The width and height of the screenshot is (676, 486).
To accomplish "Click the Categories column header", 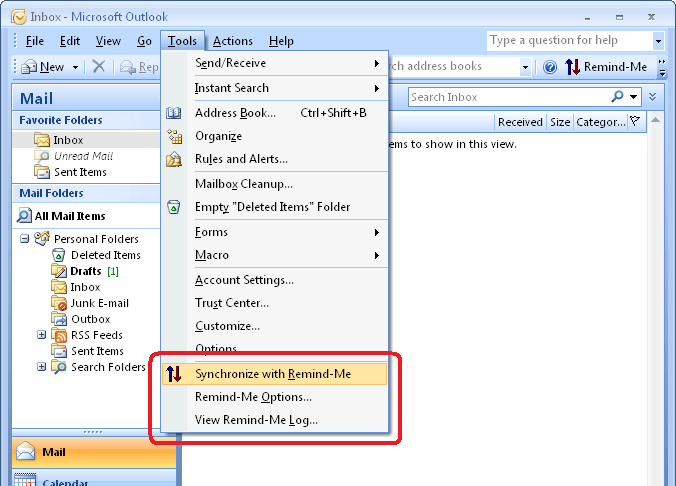I will [601, 122].
